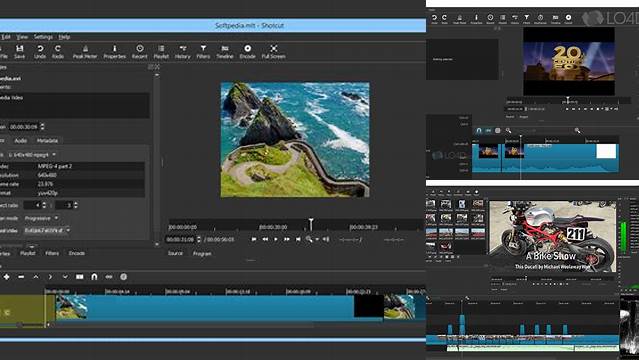
Task: Click the Overwrite down-chevron icon in timeline toolbar
Action: (x=65, y=277)
